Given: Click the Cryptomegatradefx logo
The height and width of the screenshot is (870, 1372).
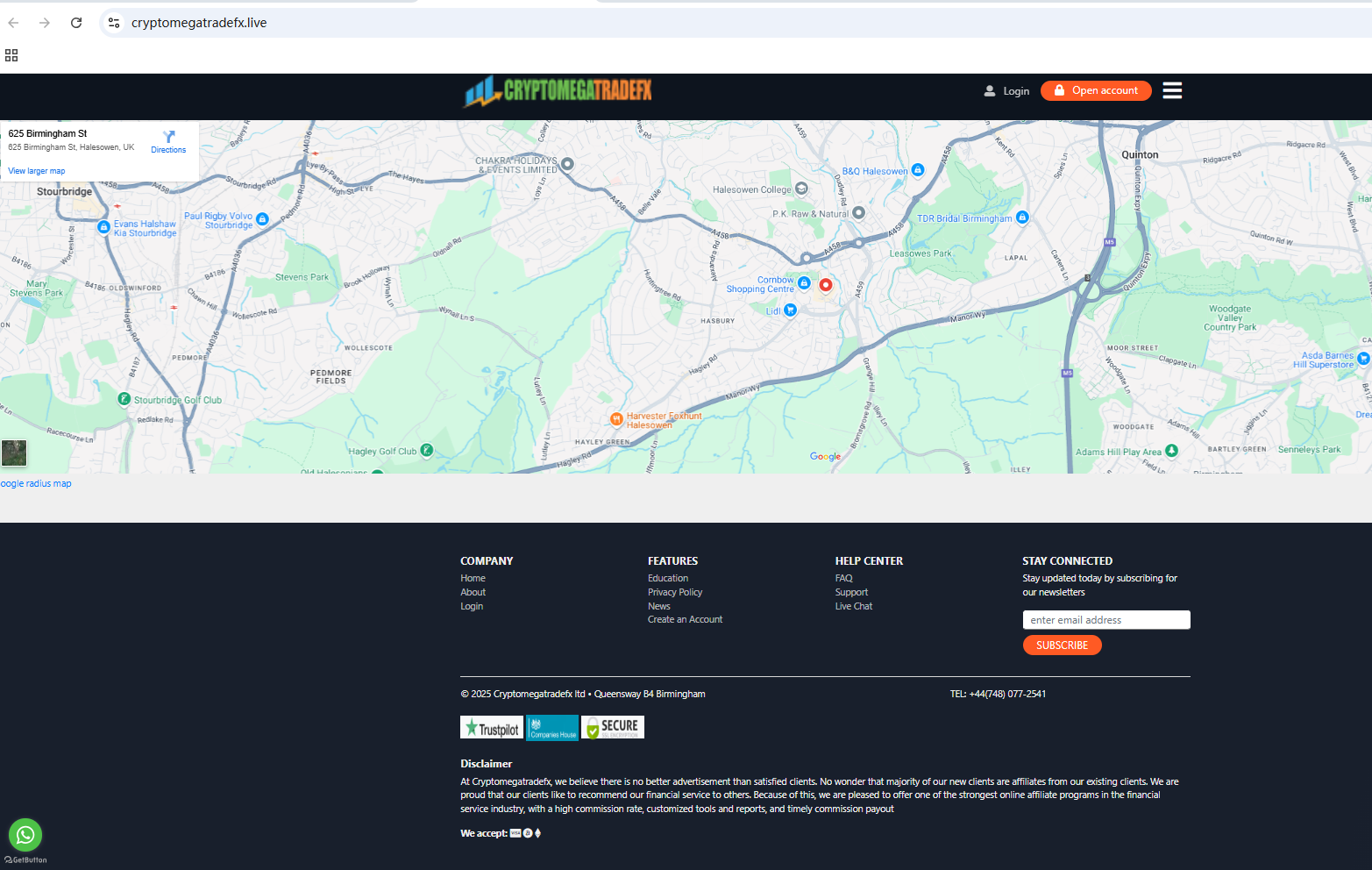Looking at the screenshot, I should tap(558, 91).
